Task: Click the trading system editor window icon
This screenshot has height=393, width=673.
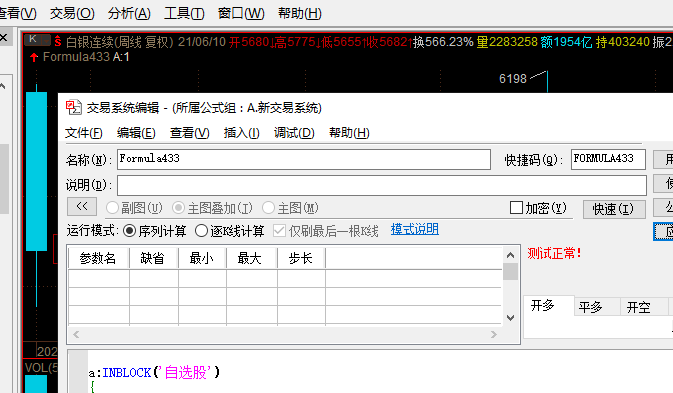Action: pos(73,107)
